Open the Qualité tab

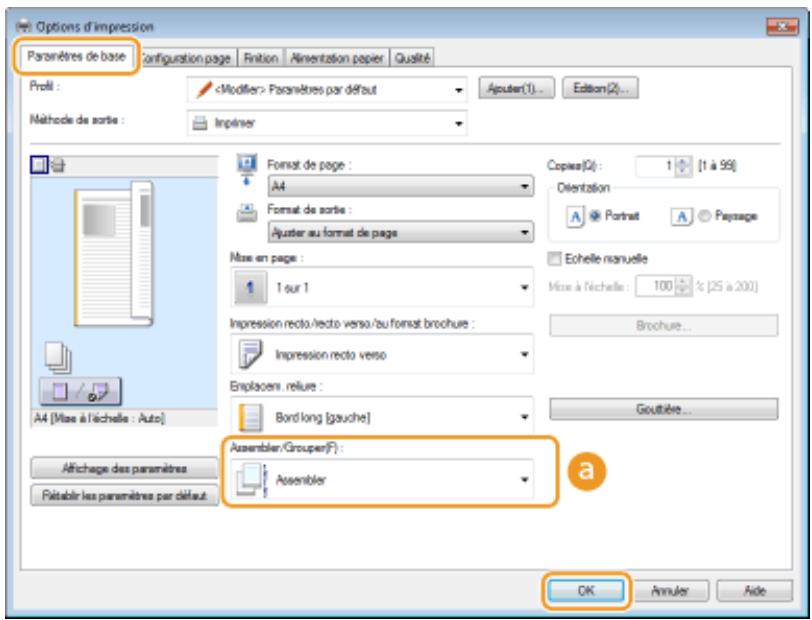(412, 58)
